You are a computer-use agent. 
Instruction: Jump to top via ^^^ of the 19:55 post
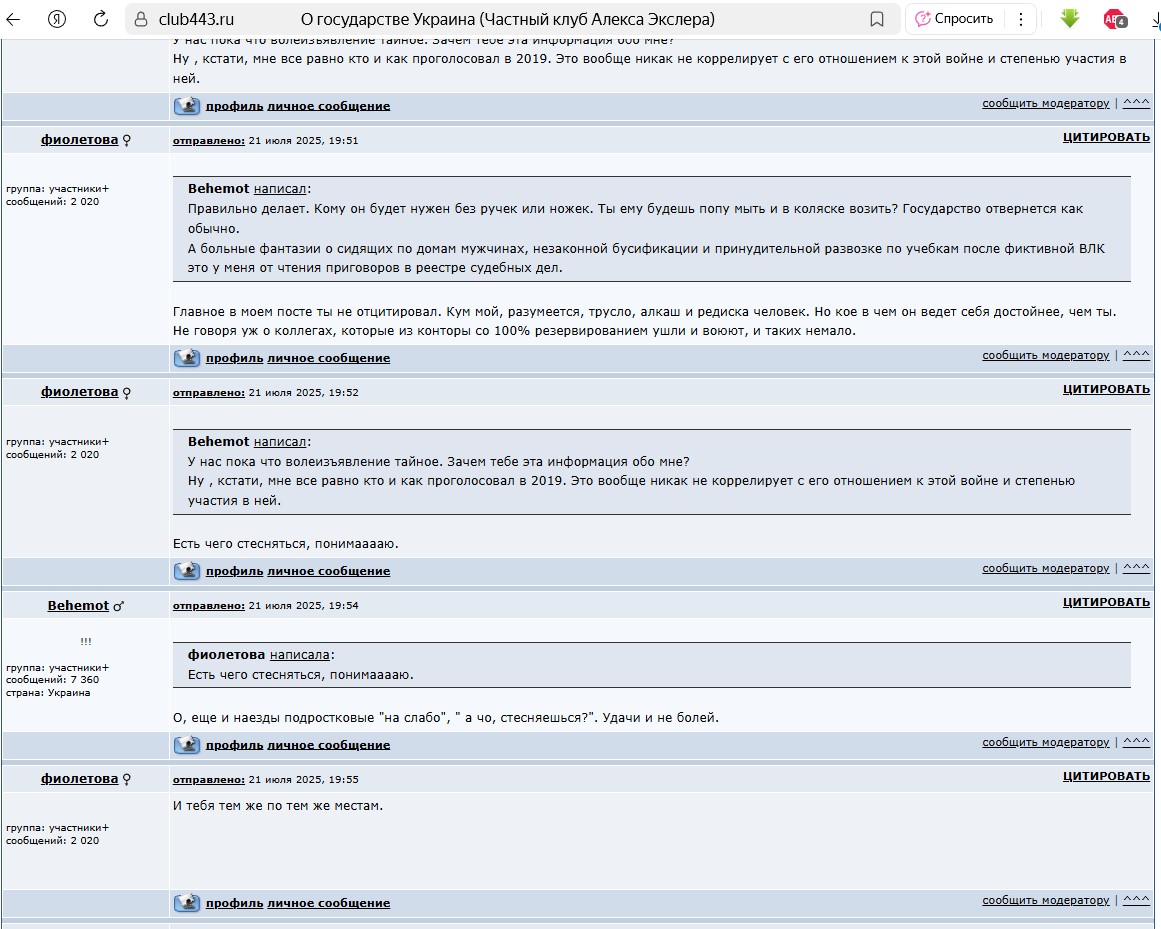(1137, 899)
